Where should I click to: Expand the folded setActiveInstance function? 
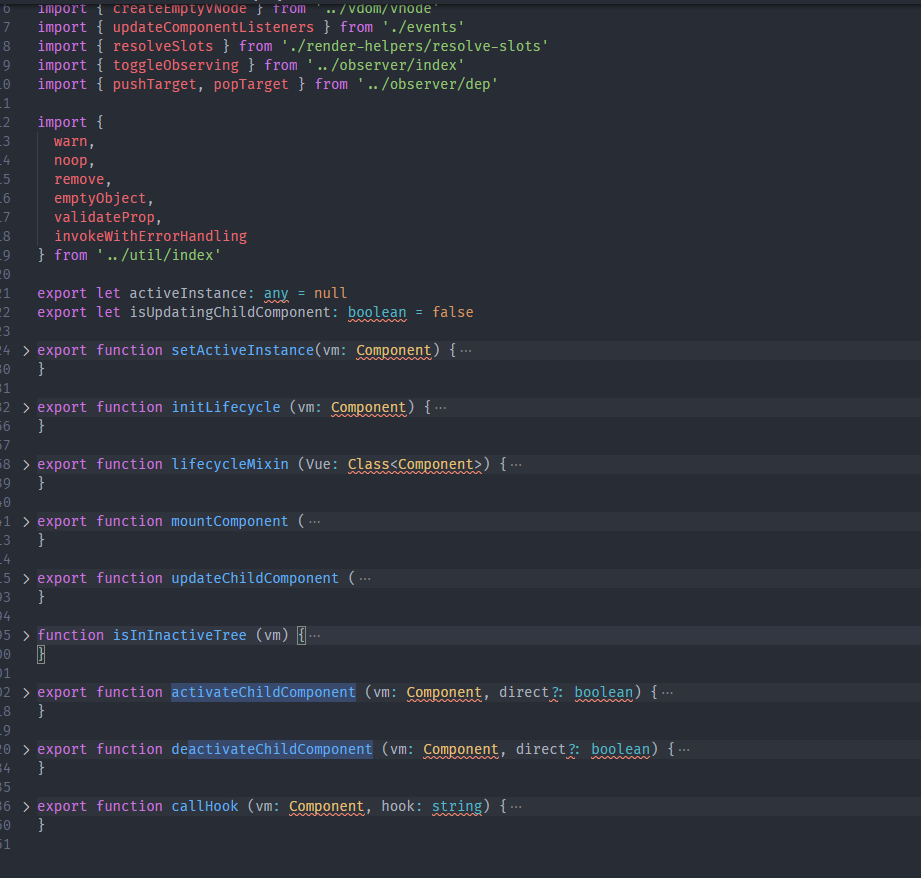pos(26,351)
